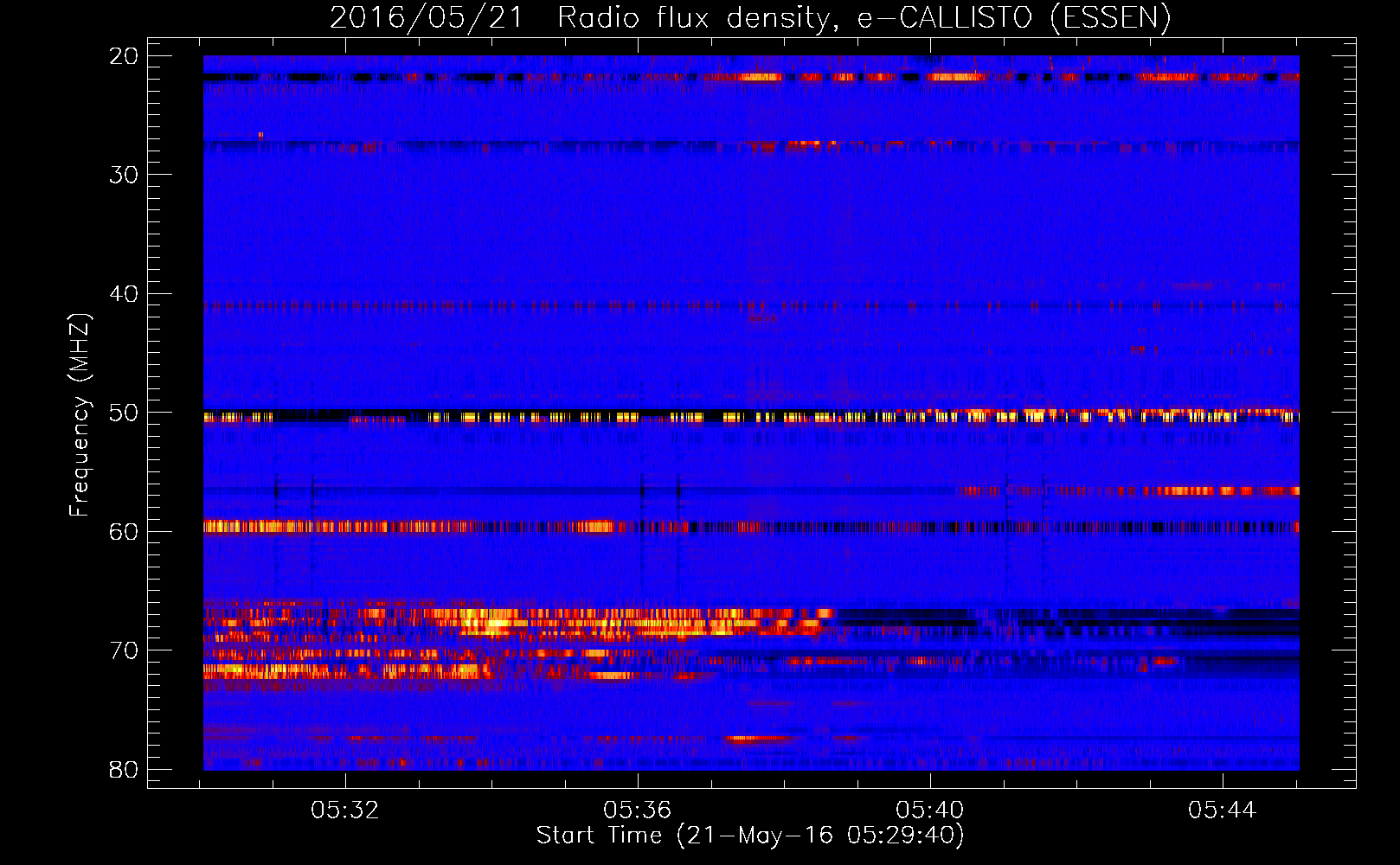Click the '05:40' time tick label
Screen dimensions: 1400x865
pyautogui.click(x=930, y=811)
